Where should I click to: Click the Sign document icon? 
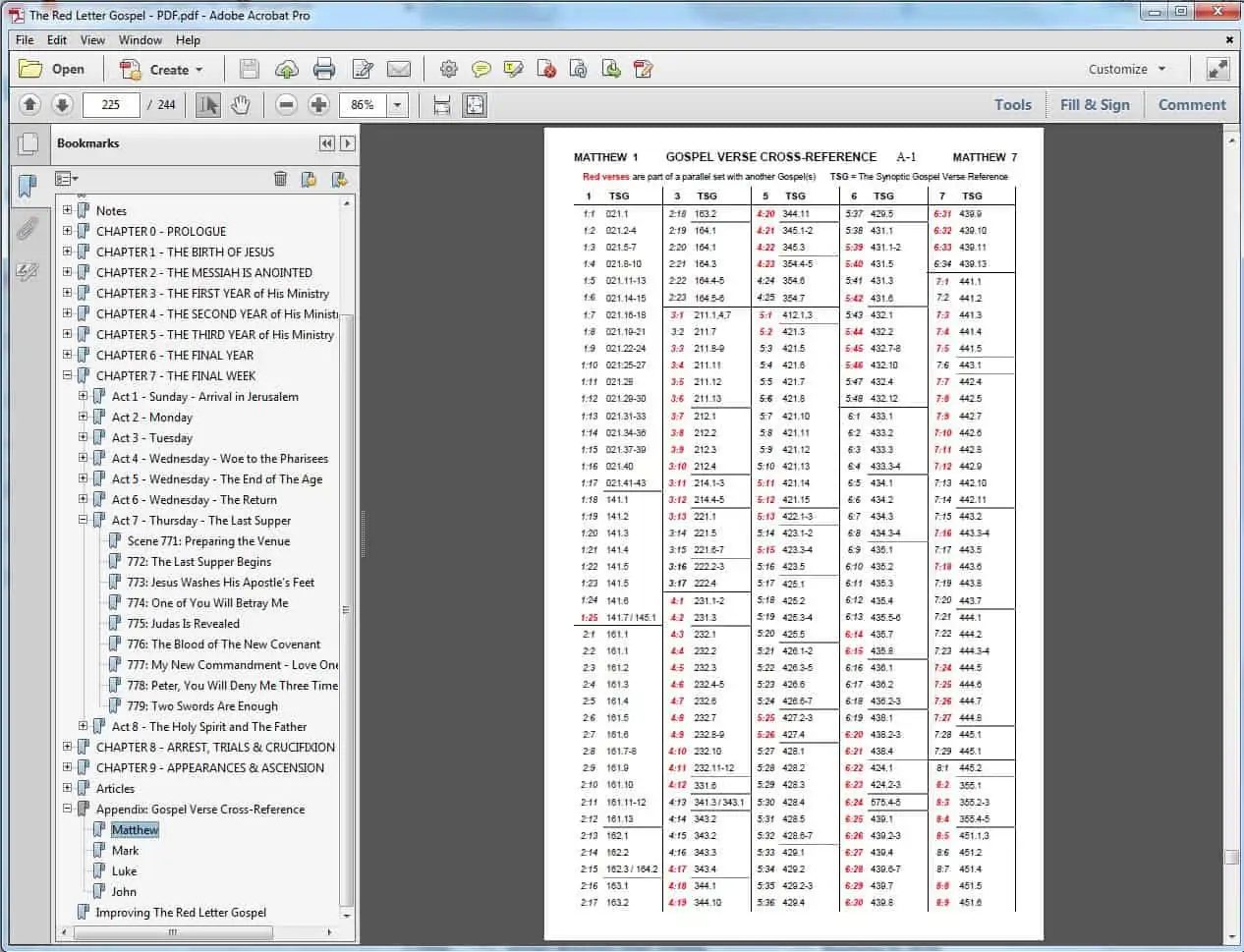click(x=644, y=69)
